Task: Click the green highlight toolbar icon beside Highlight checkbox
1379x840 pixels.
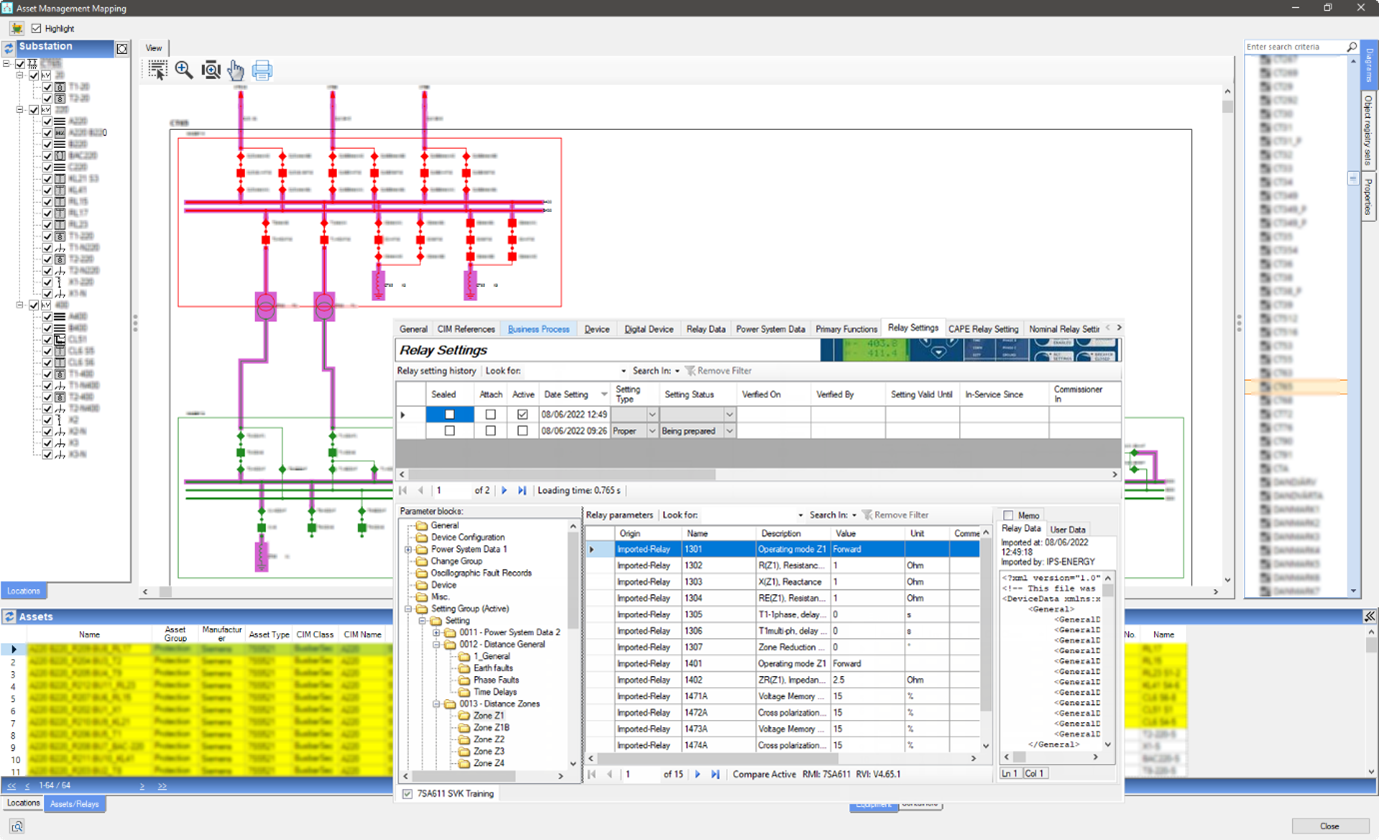Action: point(17,28)
